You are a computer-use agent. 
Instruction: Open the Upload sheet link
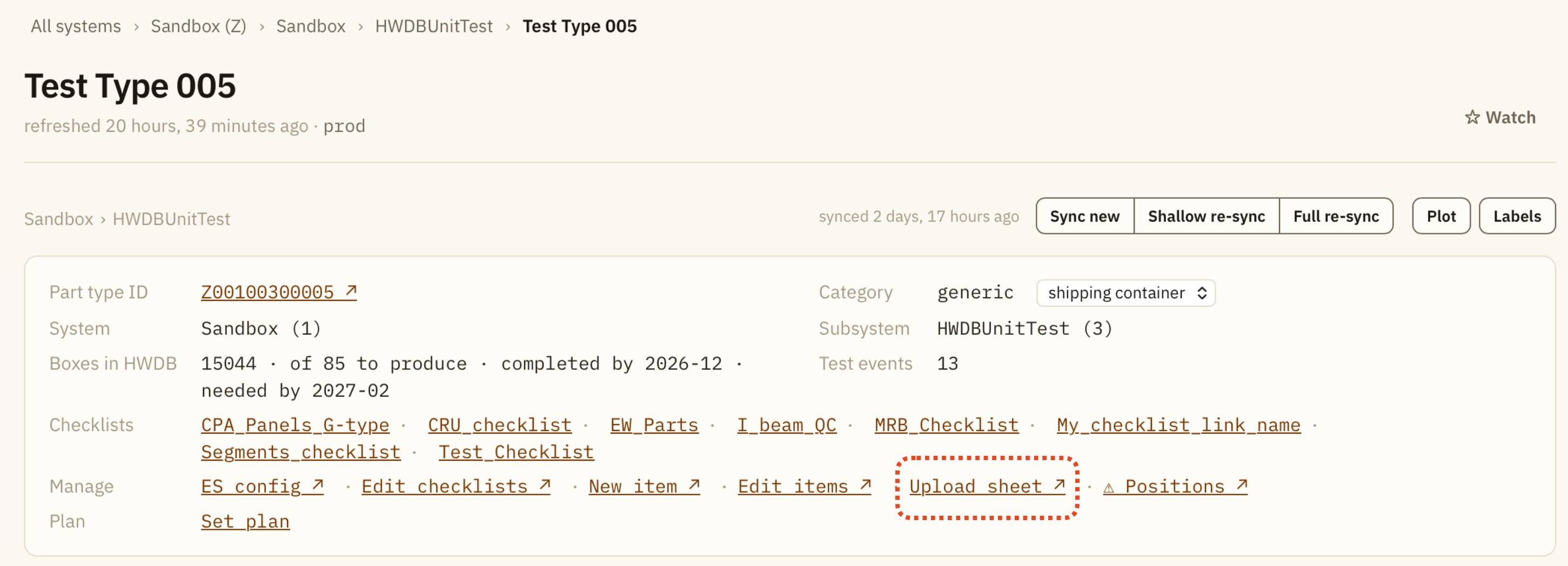click(987, 486)
